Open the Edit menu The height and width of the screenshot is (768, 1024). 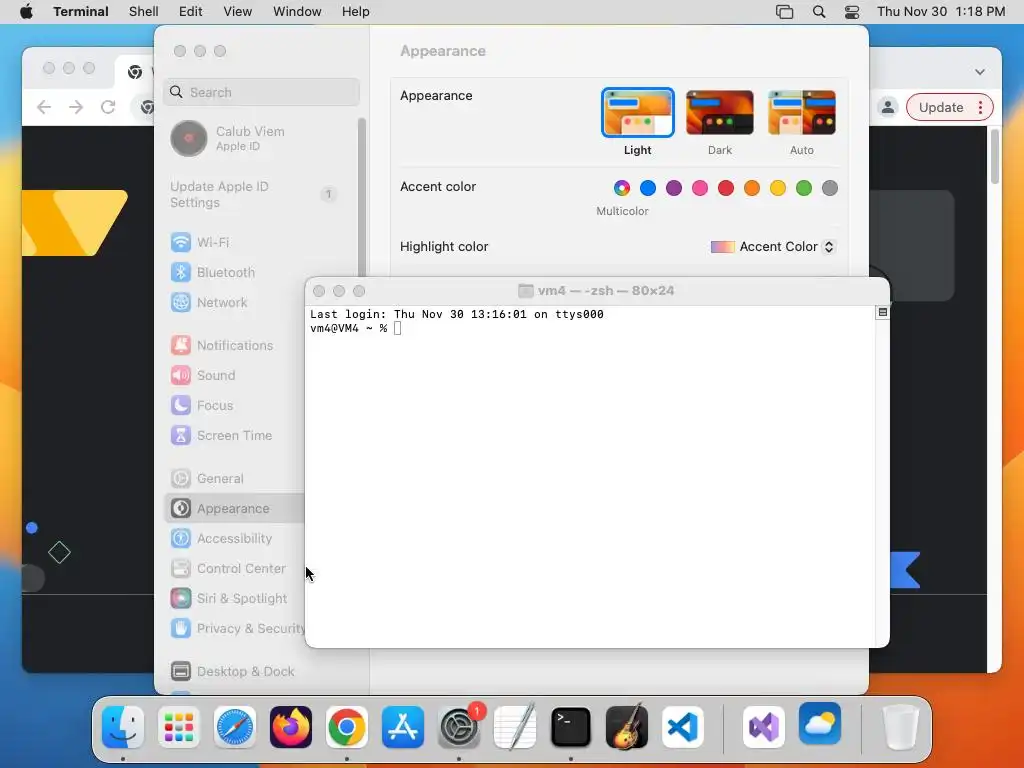click(191, 12)
